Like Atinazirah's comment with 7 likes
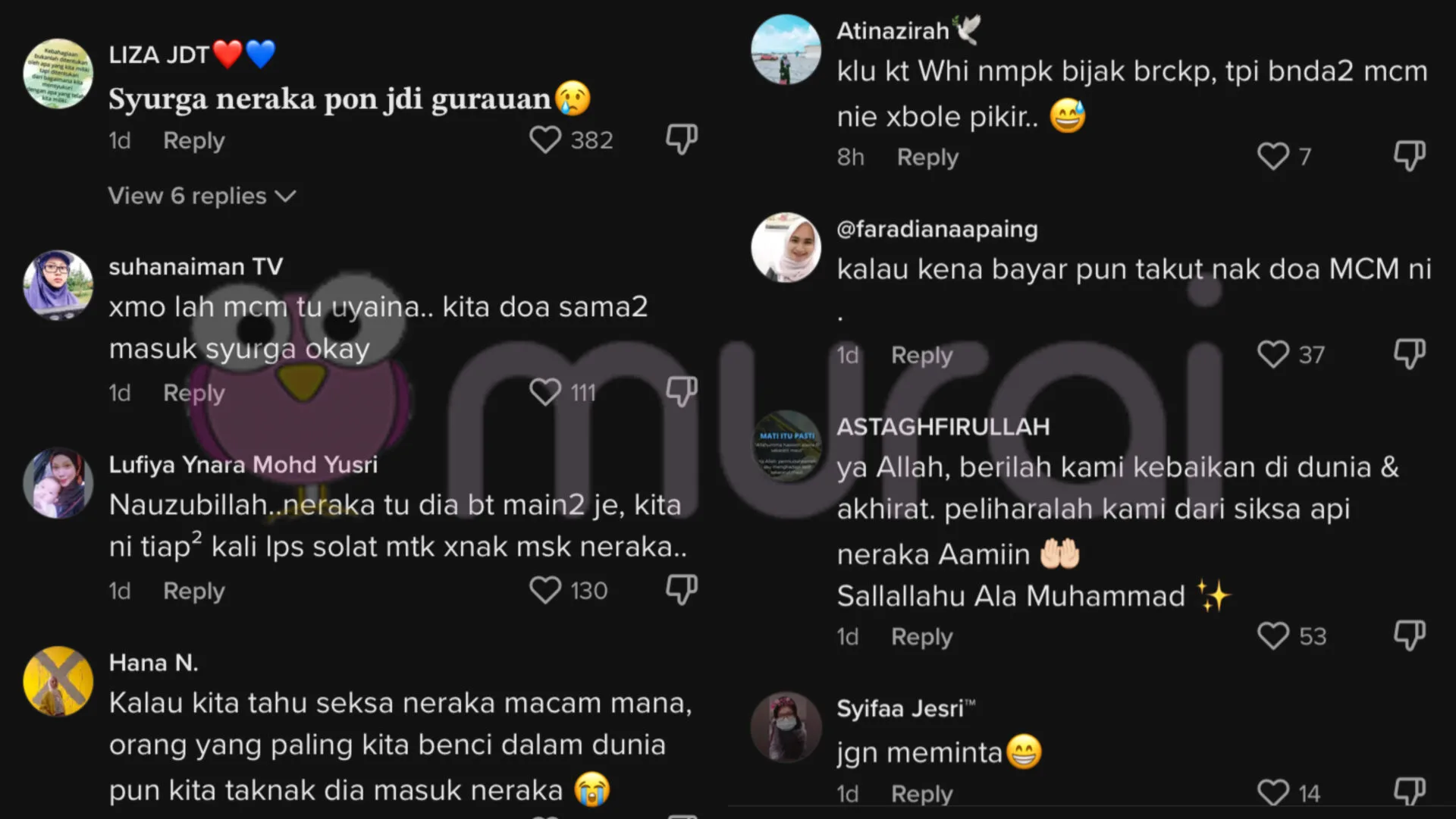The height and width of the screenshot is (819, 1456). (1272, 156)
